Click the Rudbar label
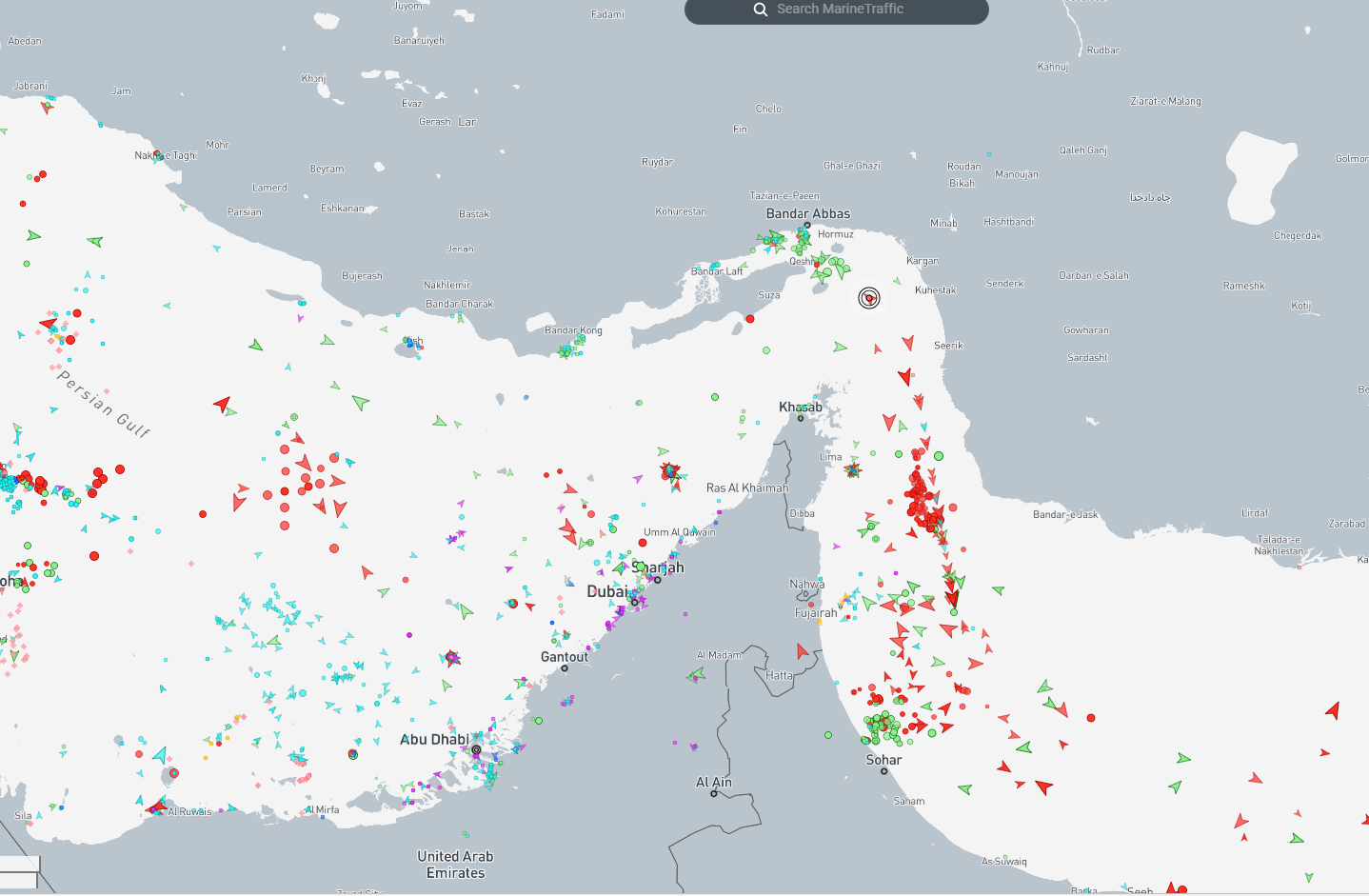 (x=1103, y=50)
